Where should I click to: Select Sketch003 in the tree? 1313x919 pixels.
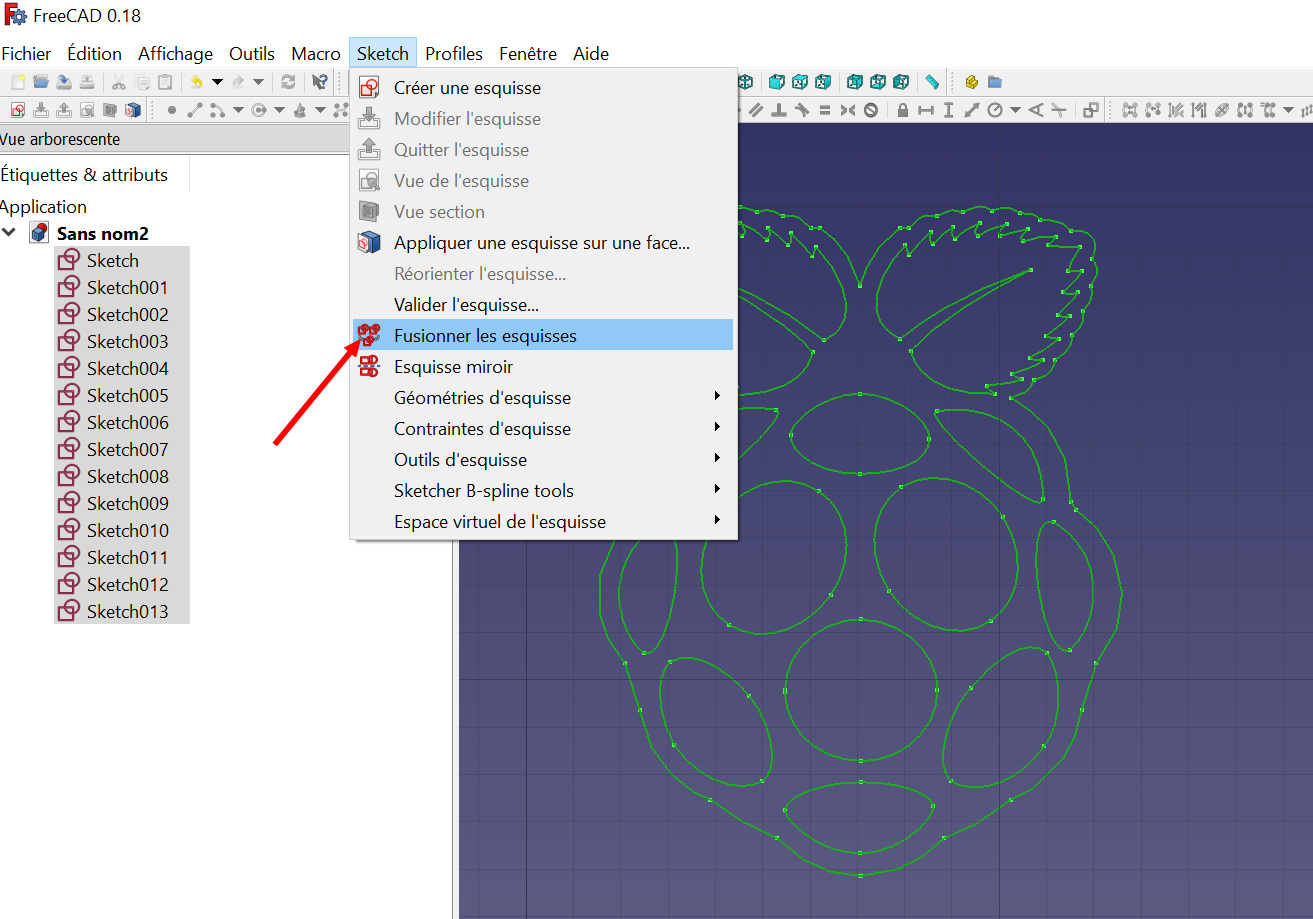[x=127, y=342]
